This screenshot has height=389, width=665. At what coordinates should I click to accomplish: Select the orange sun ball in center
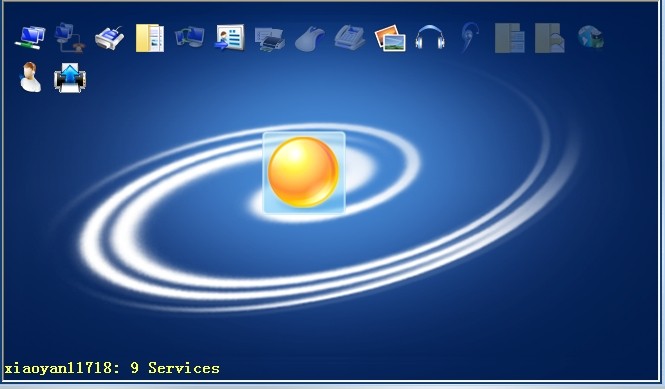tap(304, 172)
